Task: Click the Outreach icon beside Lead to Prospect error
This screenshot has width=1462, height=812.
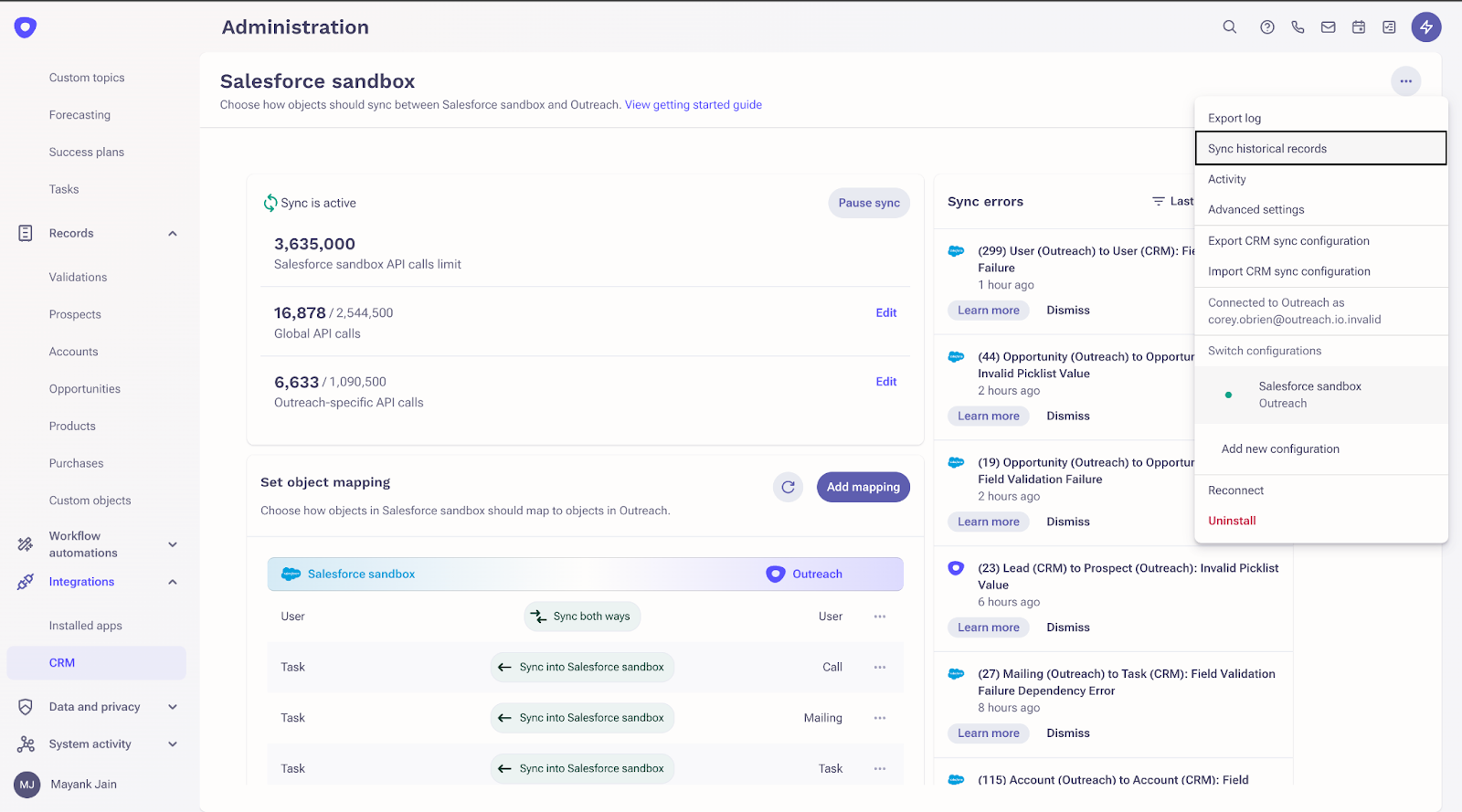Action: point(956,568)
